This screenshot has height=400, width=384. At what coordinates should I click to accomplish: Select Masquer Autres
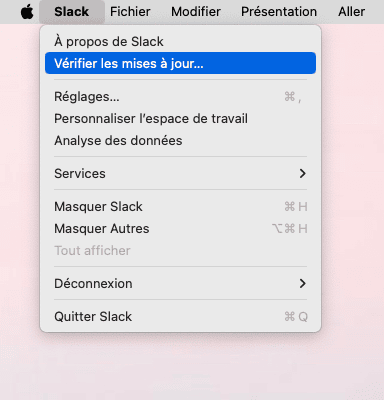180,229
